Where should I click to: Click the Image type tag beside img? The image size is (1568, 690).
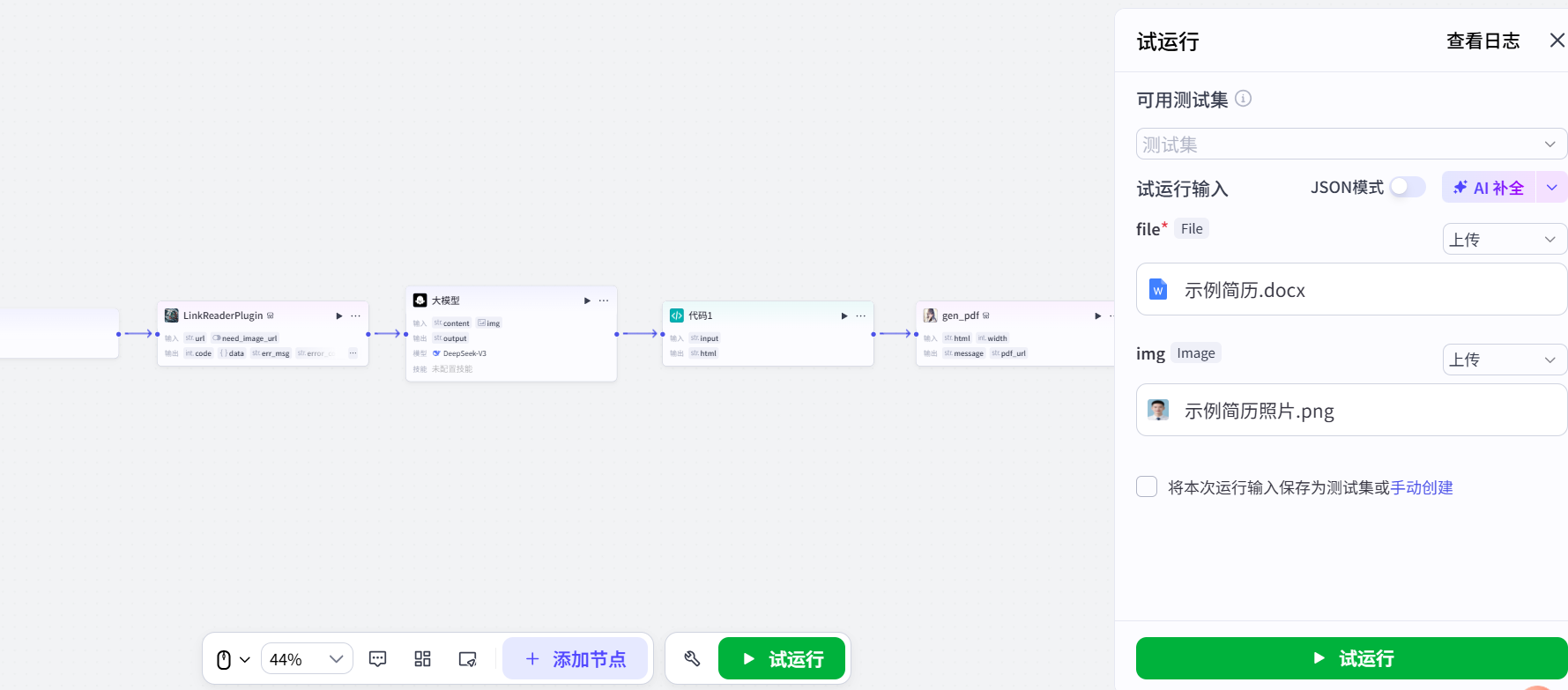click(1196, 352)
